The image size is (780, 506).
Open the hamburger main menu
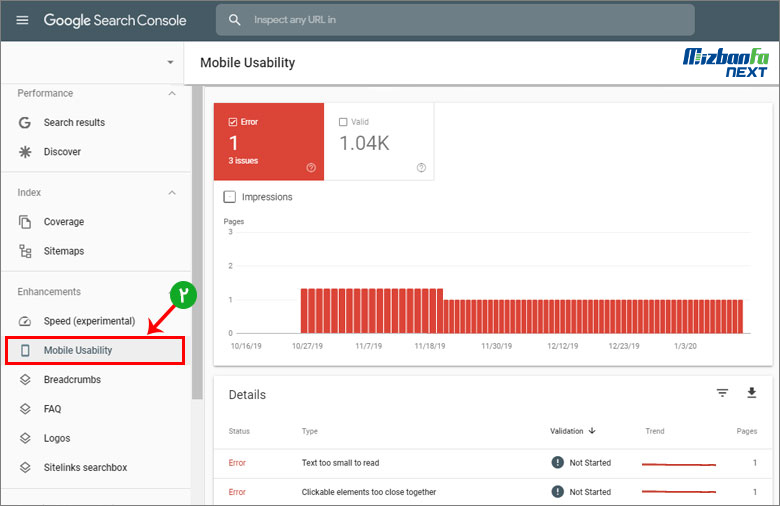coord(22,20)
